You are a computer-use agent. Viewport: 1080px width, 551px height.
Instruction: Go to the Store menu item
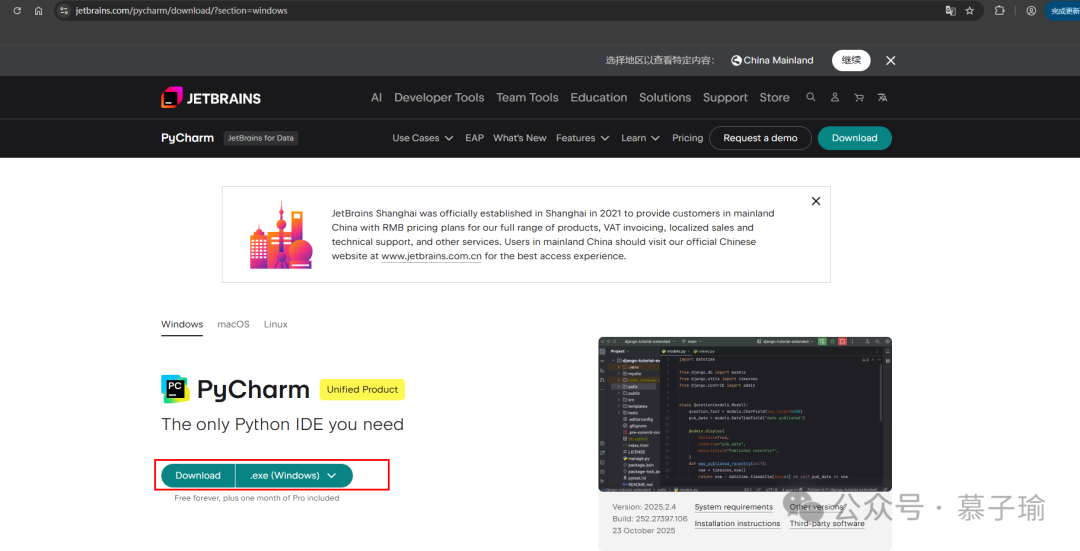point(774,98)
